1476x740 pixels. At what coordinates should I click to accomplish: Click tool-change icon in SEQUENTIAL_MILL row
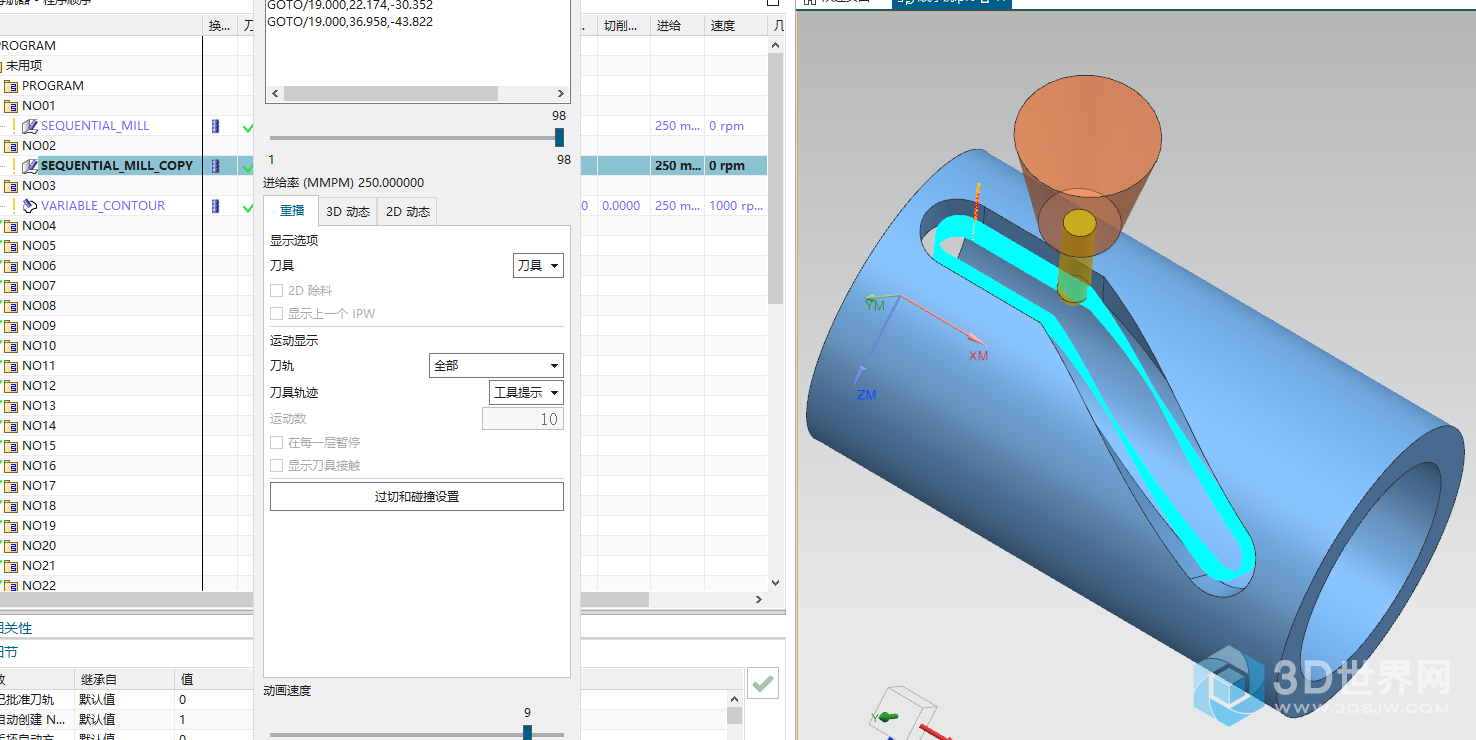pos(215,126)
